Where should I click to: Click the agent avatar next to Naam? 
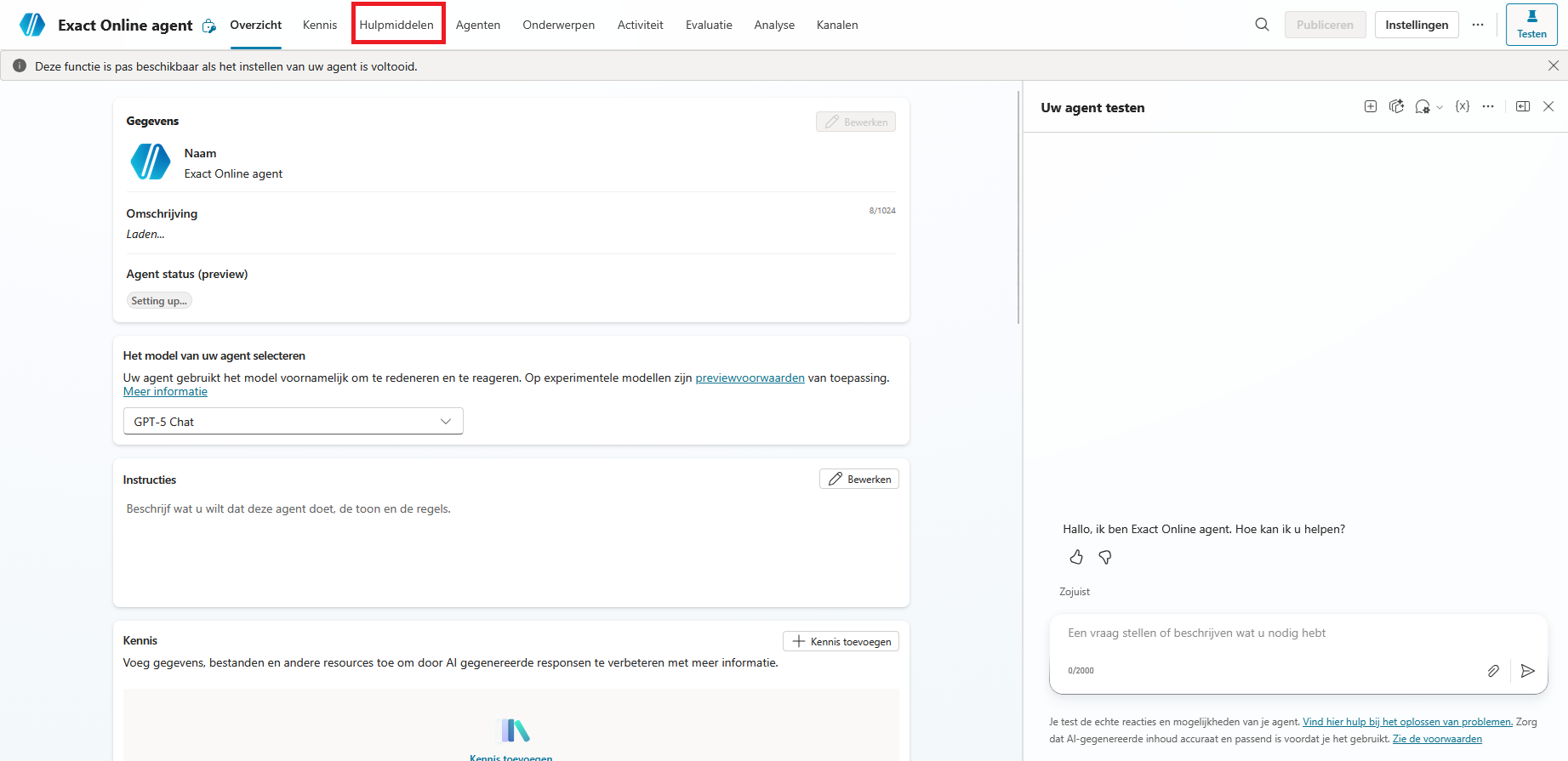[x=151, y=162]
